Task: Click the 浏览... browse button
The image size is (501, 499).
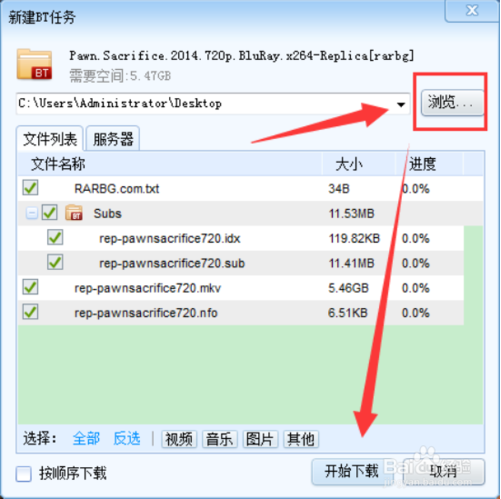Action: pyautogui.click(x=452, y=102)
